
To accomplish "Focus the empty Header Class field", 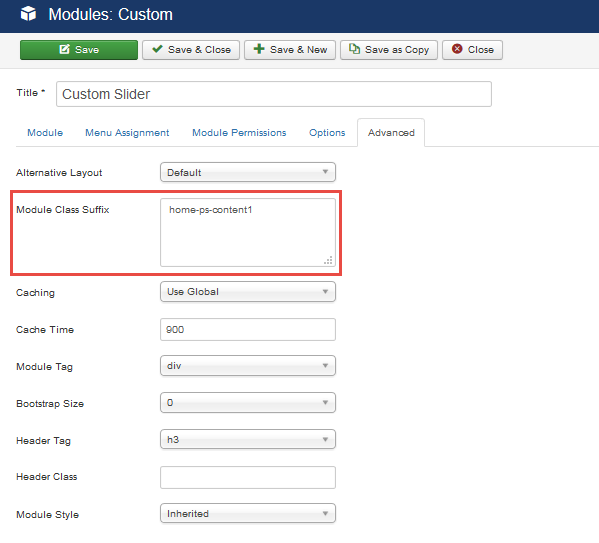I will pos(248,477).
